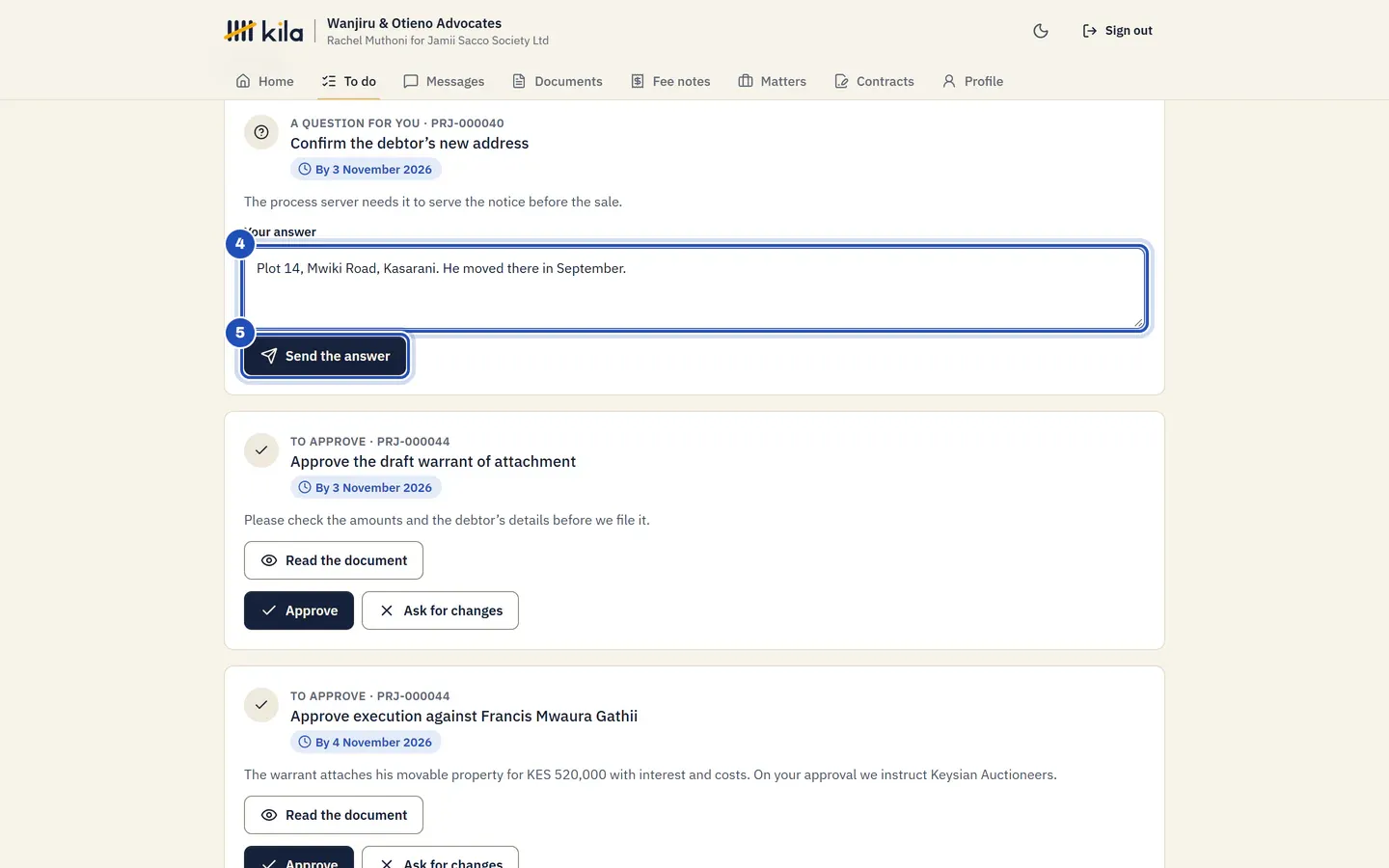Read the draft warrant of attachment document

(334, 560)
